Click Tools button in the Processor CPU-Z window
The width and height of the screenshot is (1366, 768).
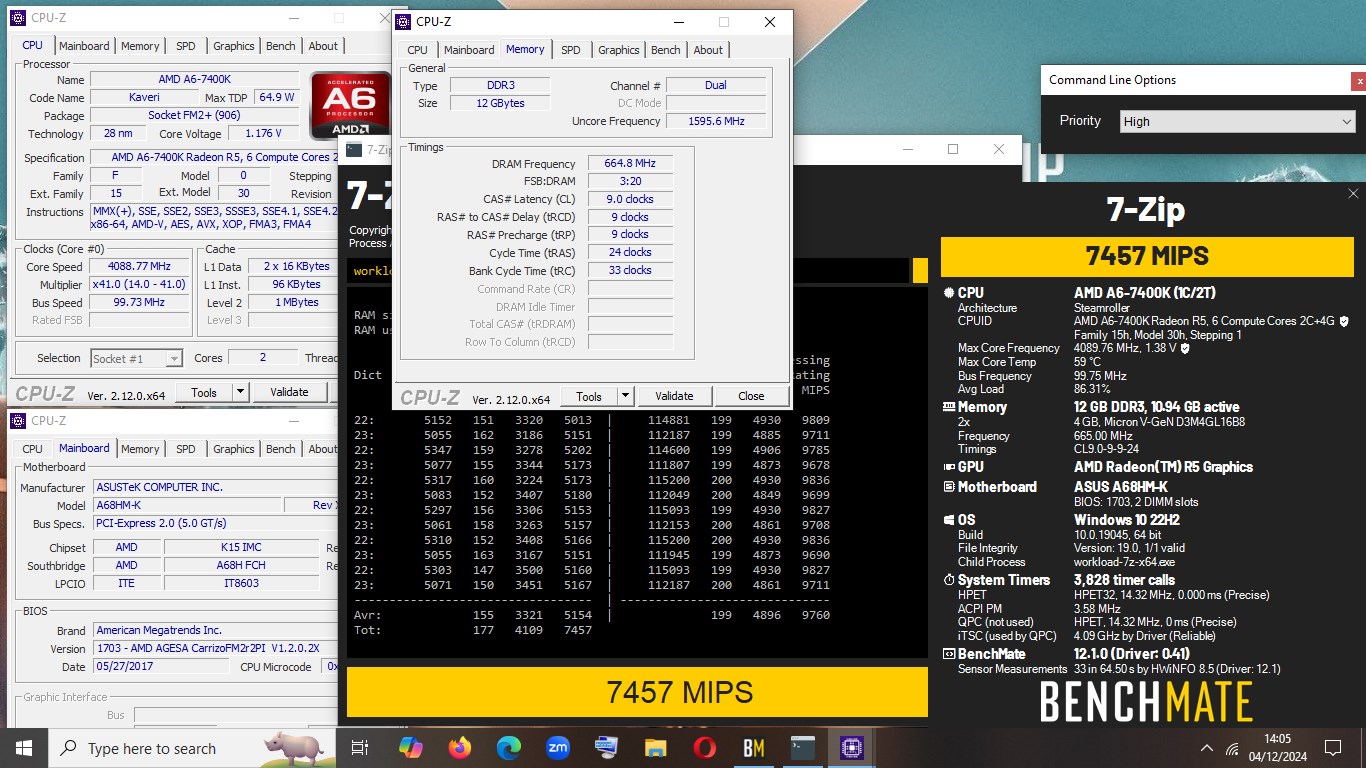[x=204, y=392]
